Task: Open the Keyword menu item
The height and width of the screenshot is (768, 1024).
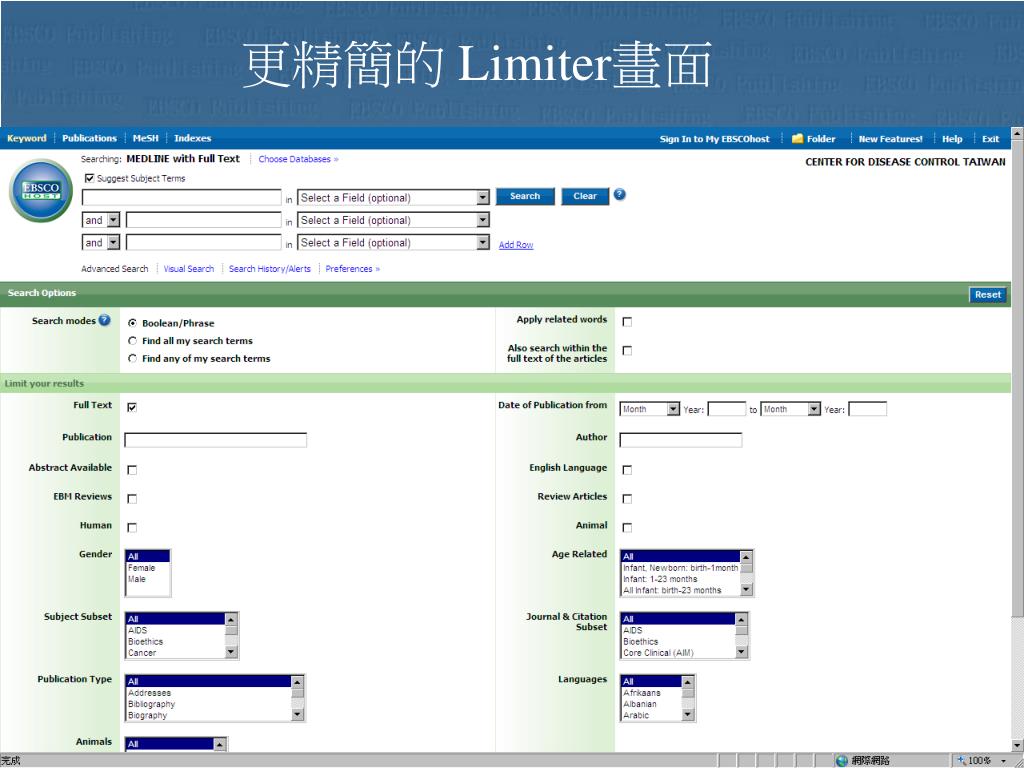Action: click(x=27, y=138)
